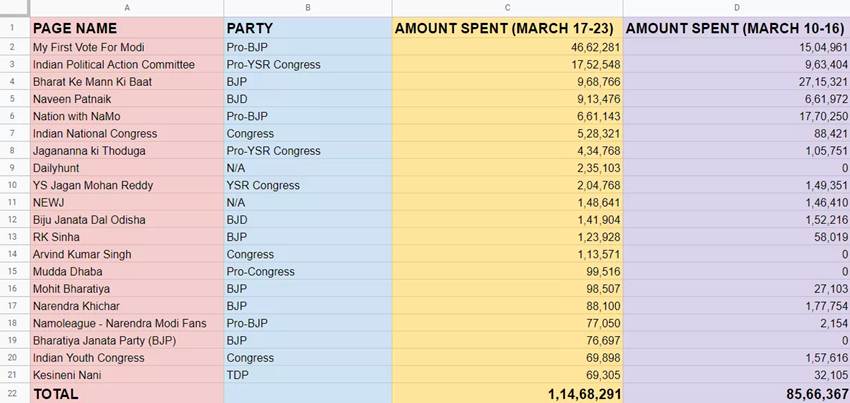
Task: Select the Indian Political Action Committee cell
Action: pyautogui.click(x=126, y=64)
